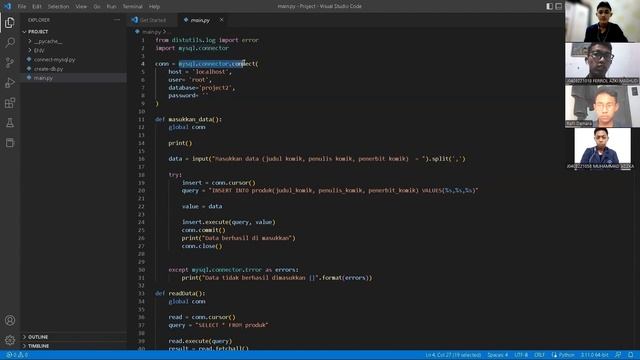Open the Run and Debug view
The height and width of the screenshot is (360, 640).
tap(10, 82)
